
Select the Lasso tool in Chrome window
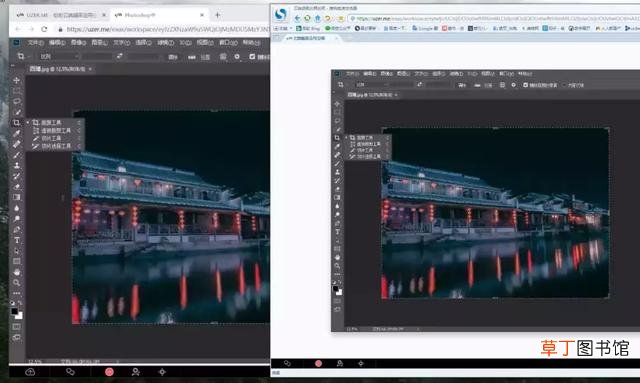[17, 101]
